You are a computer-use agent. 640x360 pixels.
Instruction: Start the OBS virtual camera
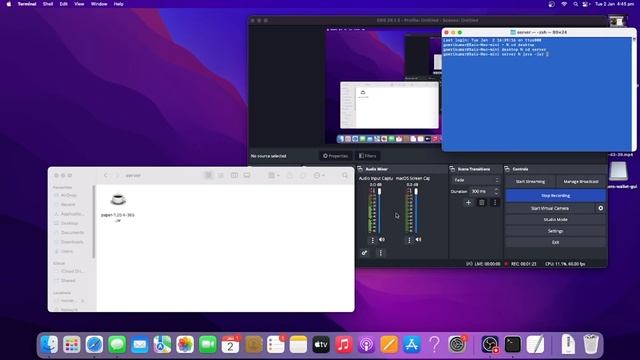click(x=550, y=208)
